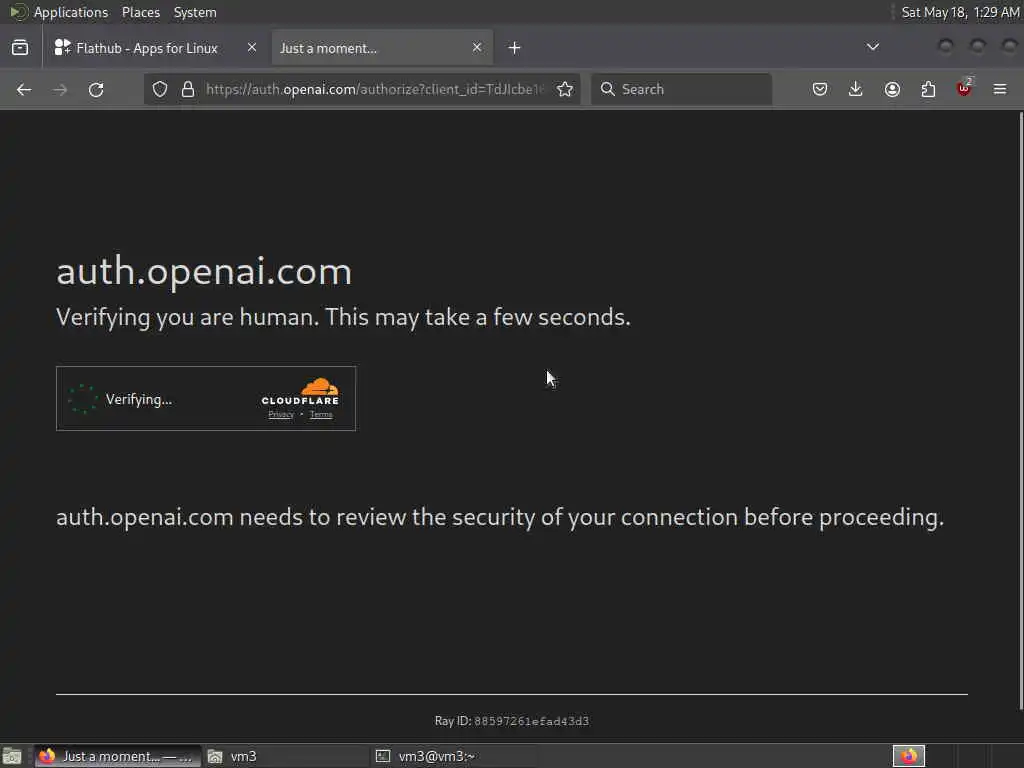Screen dimensions: 1024x768
Task: Close the Just a moment tab
Action: pos(477,47)
